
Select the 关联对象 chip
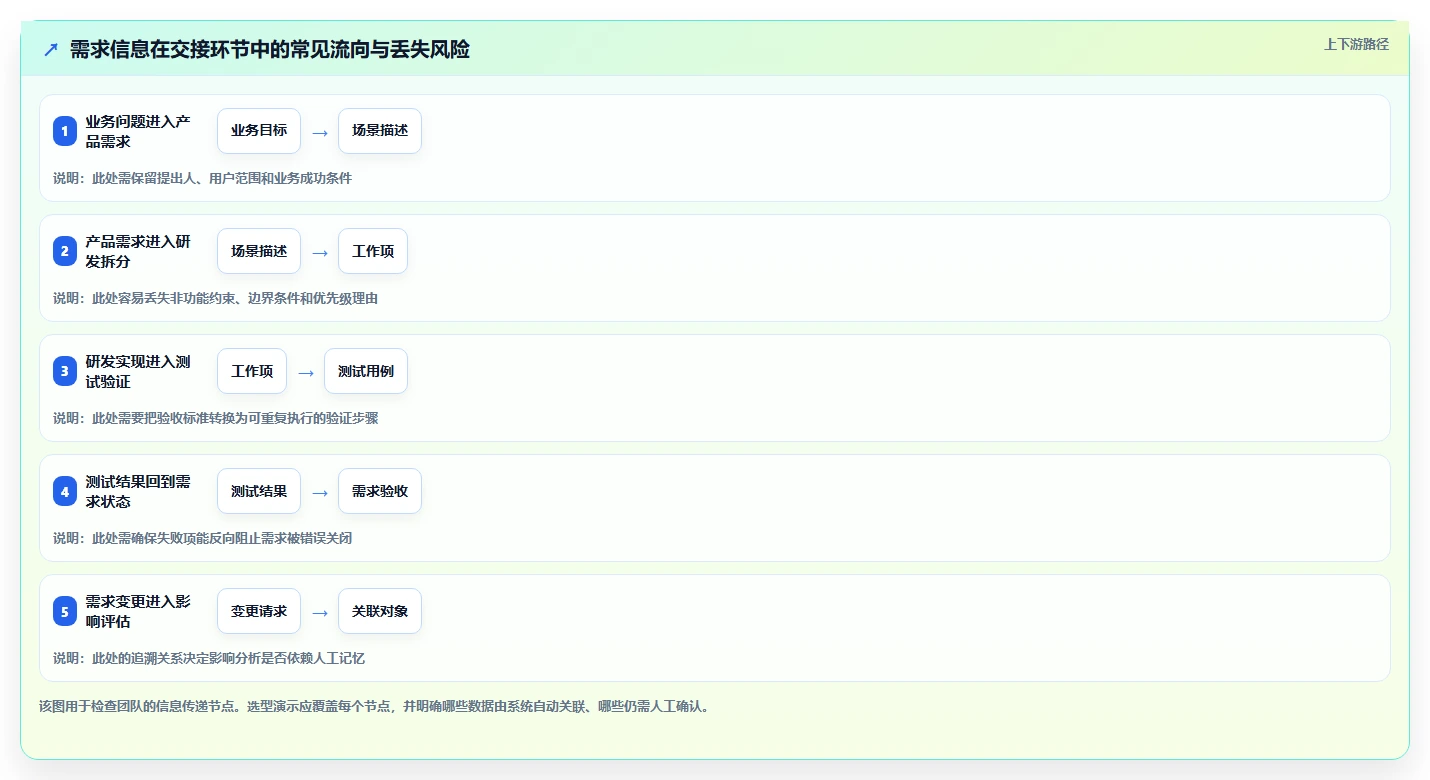380,611
